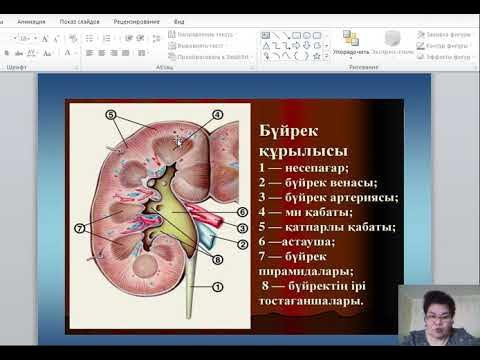Open the Контур фигуры shape outline menu
This screenshot has width=480, height=360.
click(445, 46)
